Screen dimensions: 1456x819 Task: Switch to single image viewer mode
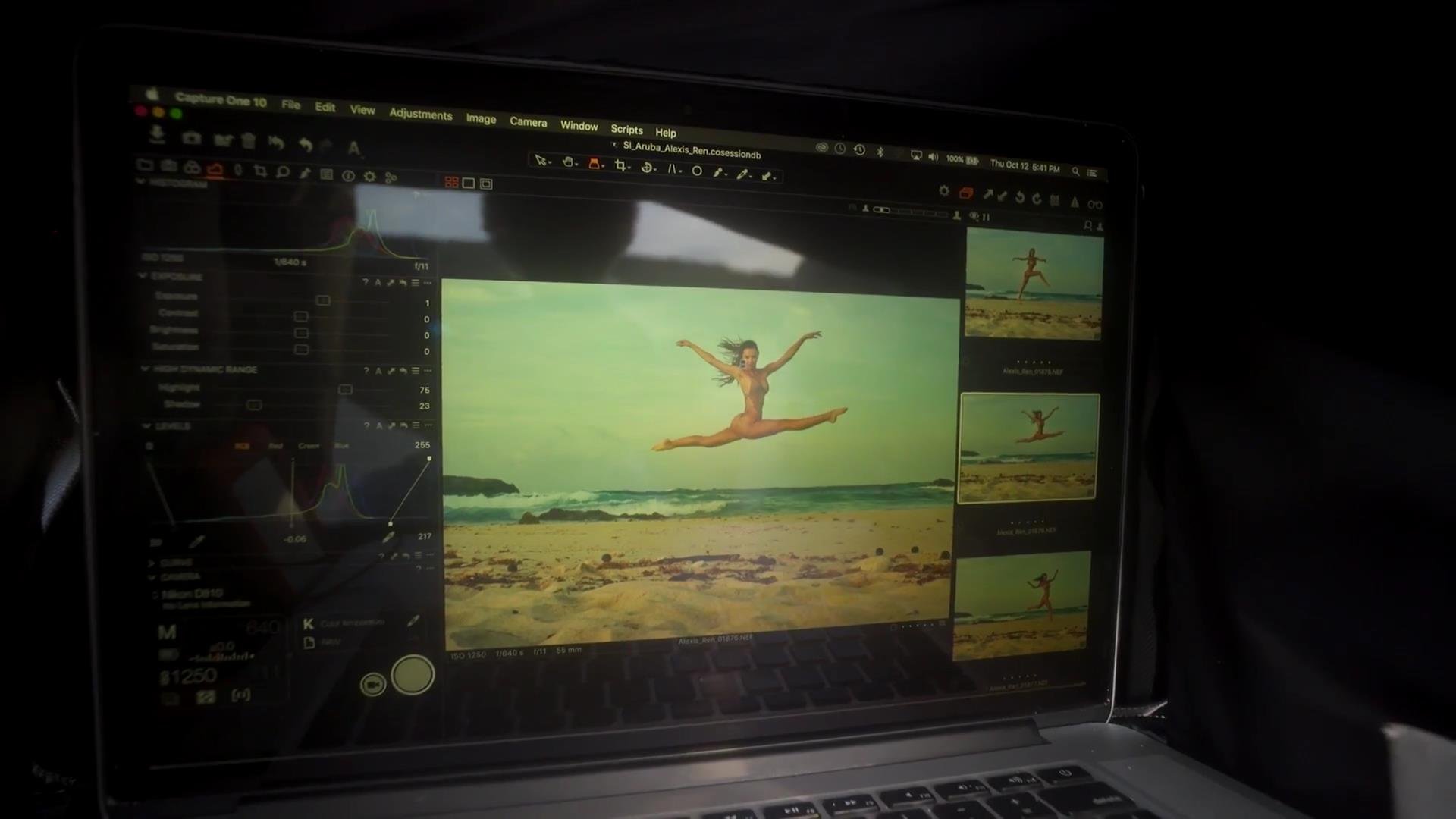pyautogui.click(x=469, y=183)
